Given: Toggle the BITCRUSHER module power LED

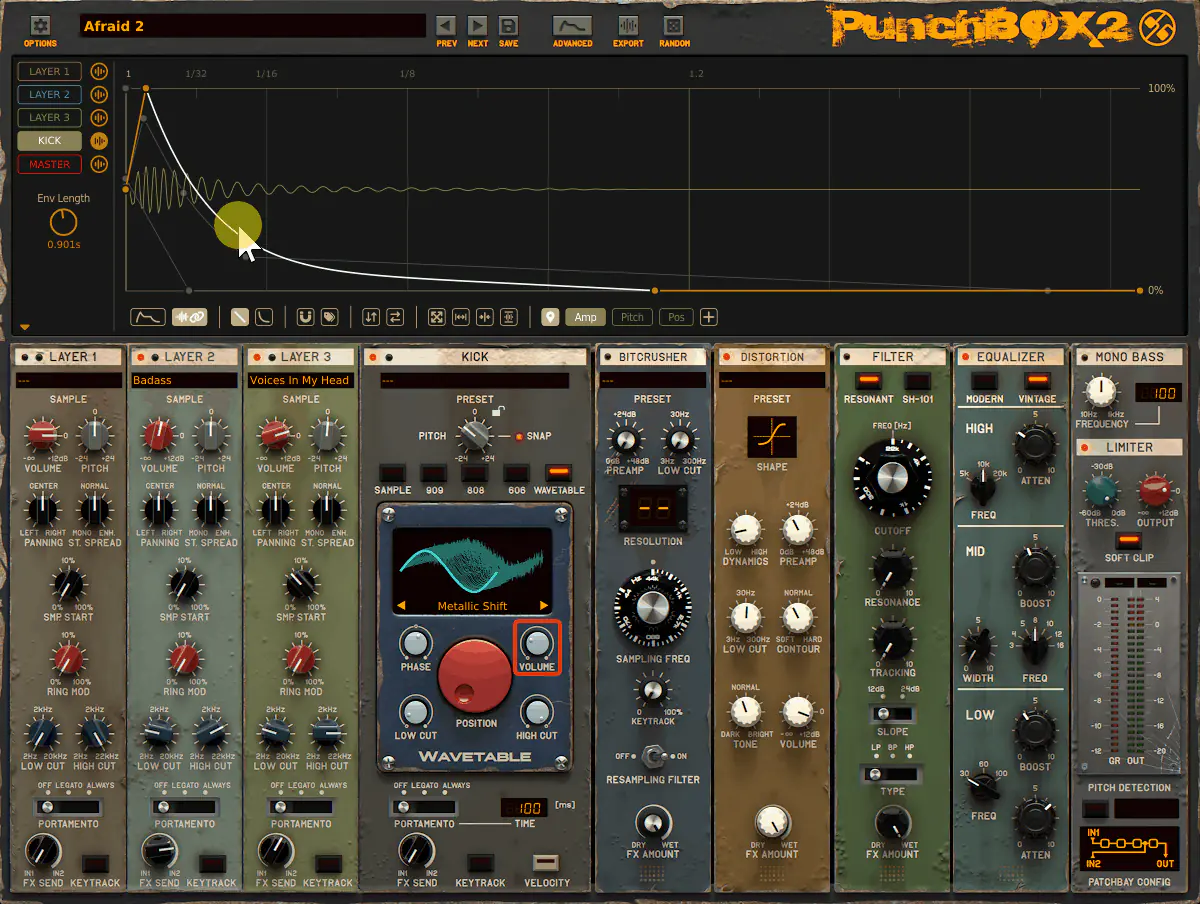Looking at the screenshot, I should 607,357.
